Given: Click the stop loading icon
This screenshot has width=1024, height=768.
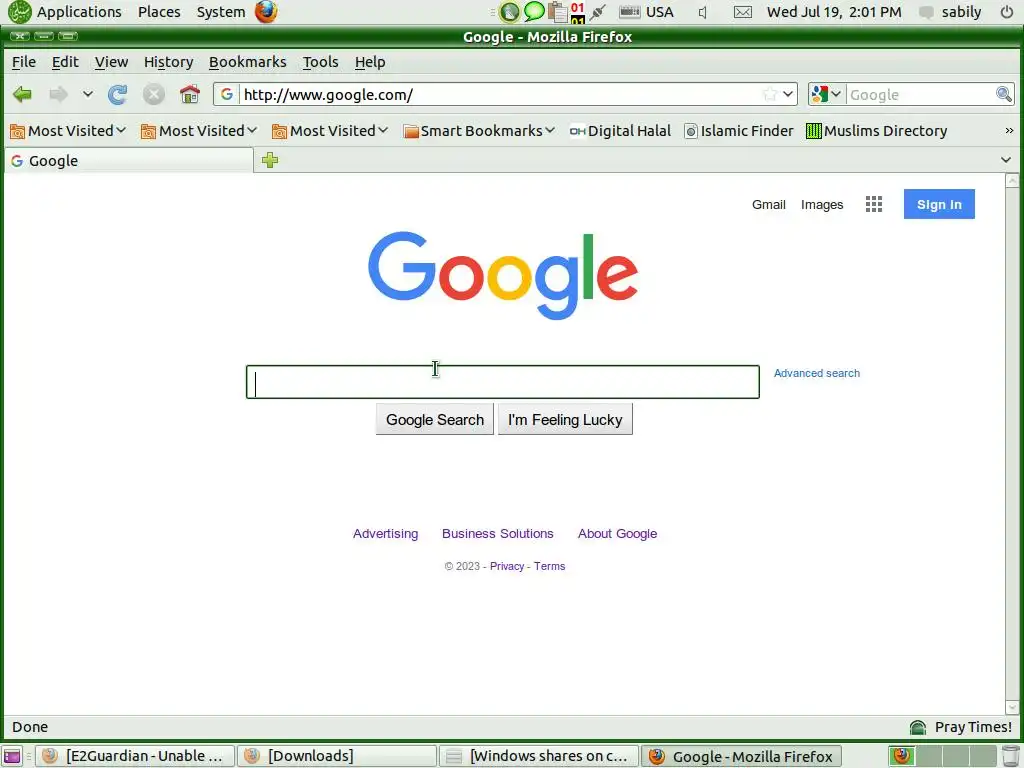Looking at the screenshot, I should point(153,95).
